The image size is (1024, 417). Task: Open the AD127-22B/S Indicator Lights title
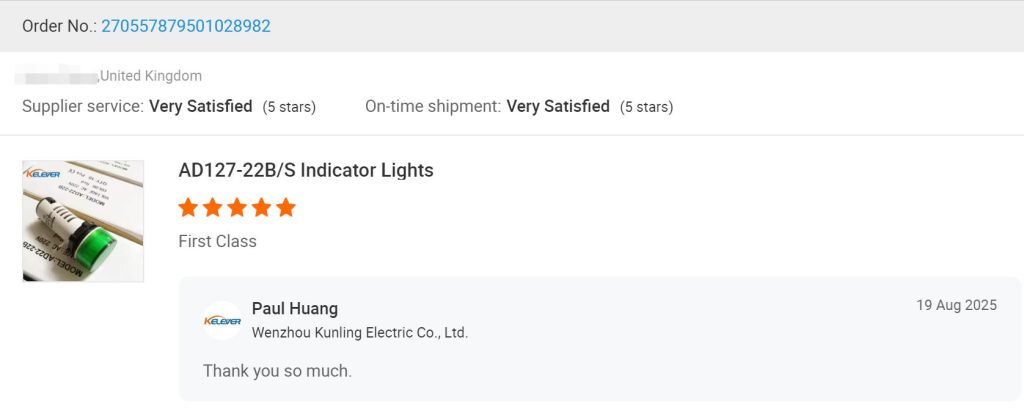306,170
